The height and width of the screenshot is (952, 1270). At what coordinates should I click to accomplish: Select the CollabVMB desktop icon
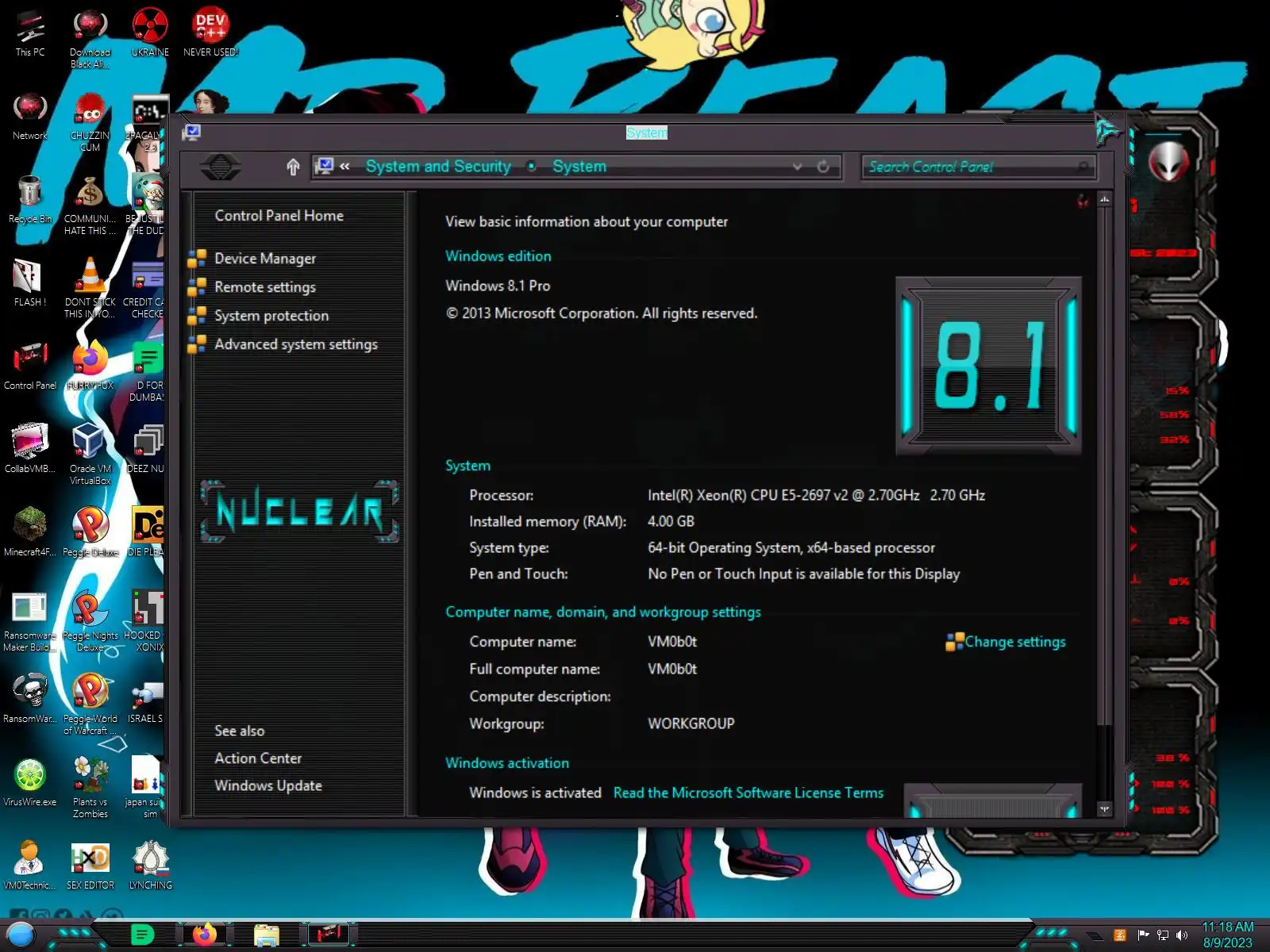coord(30,450)
